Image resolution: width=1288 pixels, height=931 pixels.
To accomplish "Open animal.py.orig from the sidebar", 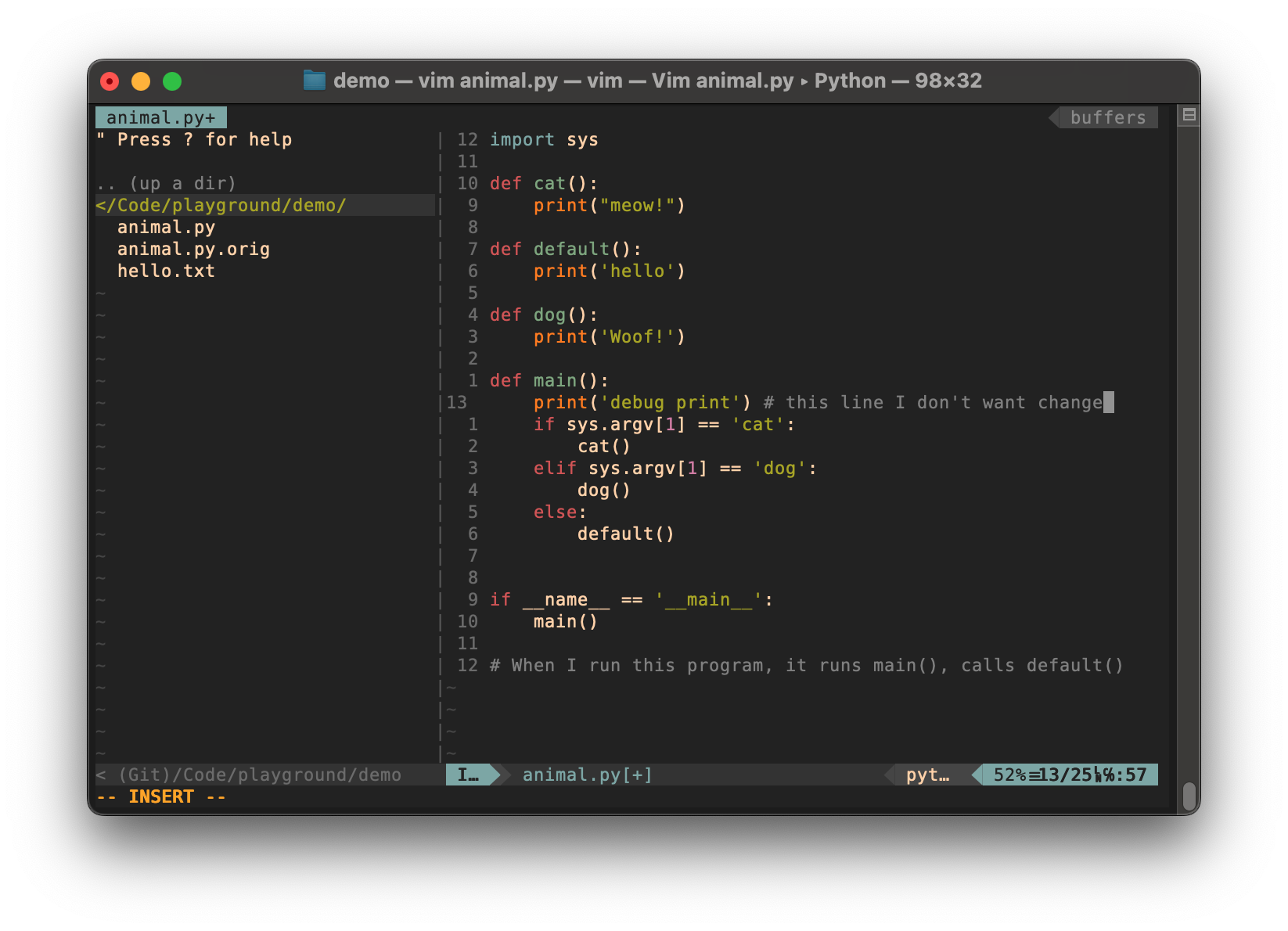I will click(x=193, y=249).
